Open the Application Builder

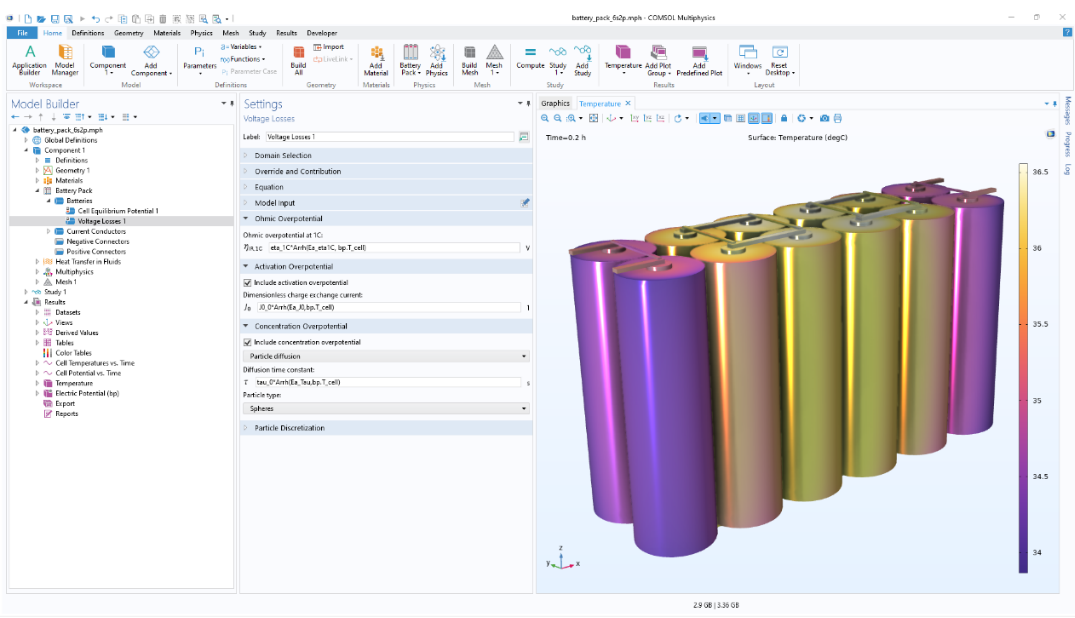[x=29, y=60]
